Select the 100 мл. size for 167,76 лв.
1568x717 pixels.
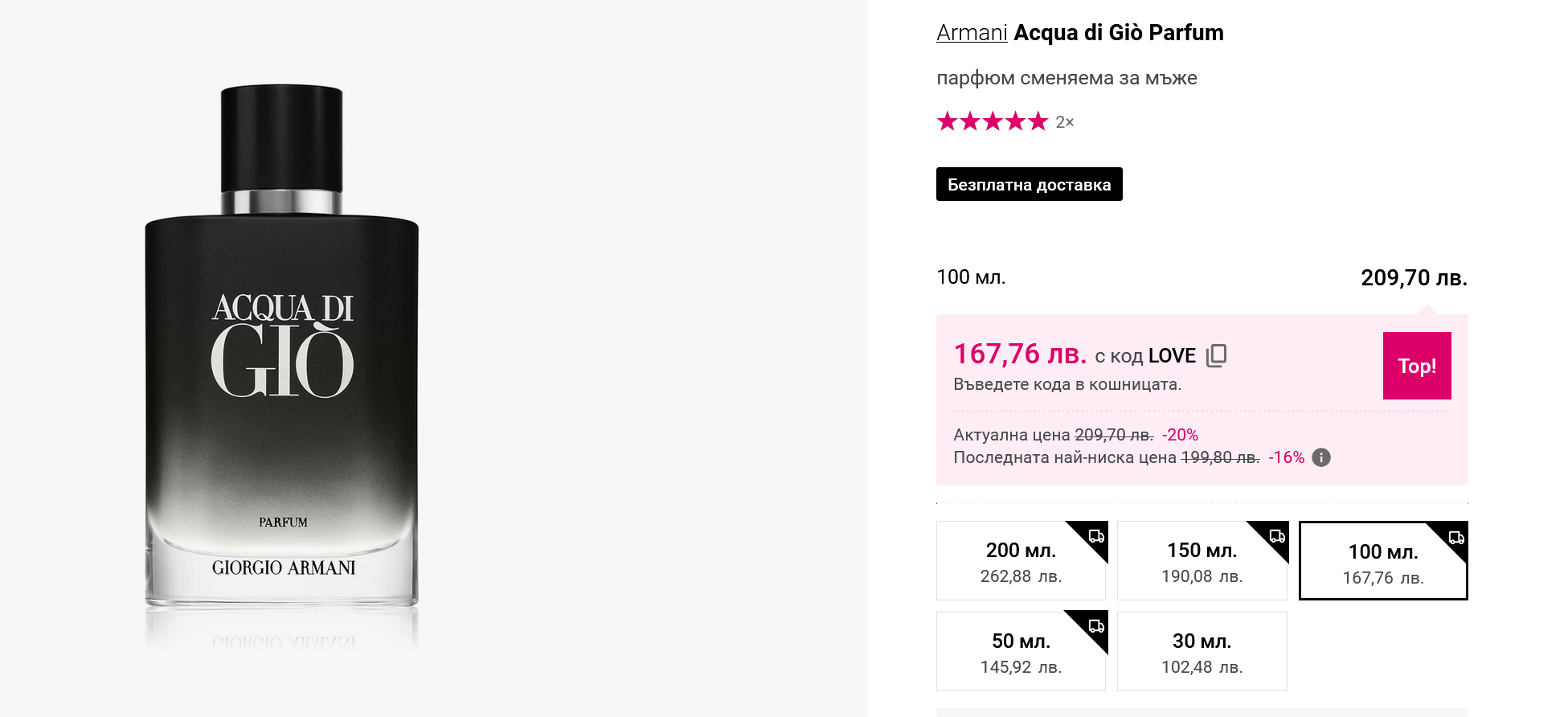pyautogui.click(x=1382, y=563)
